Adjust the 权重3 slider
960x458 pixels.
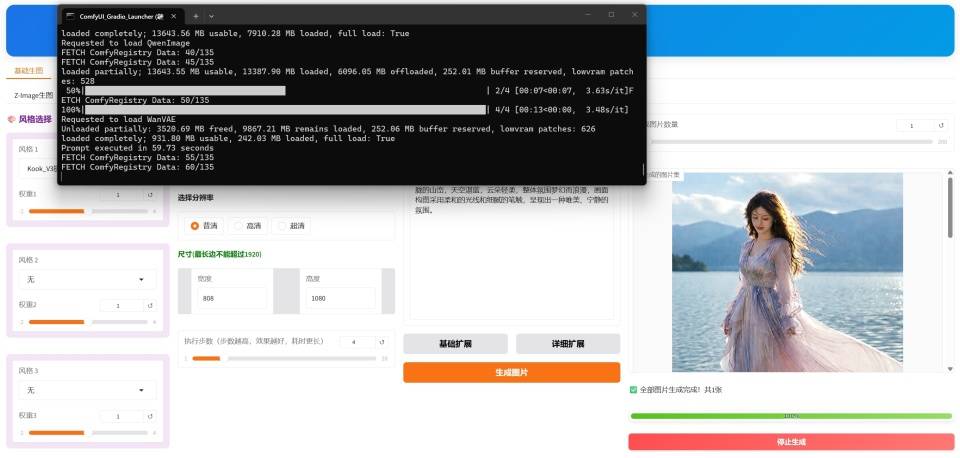tap(88, 433)
